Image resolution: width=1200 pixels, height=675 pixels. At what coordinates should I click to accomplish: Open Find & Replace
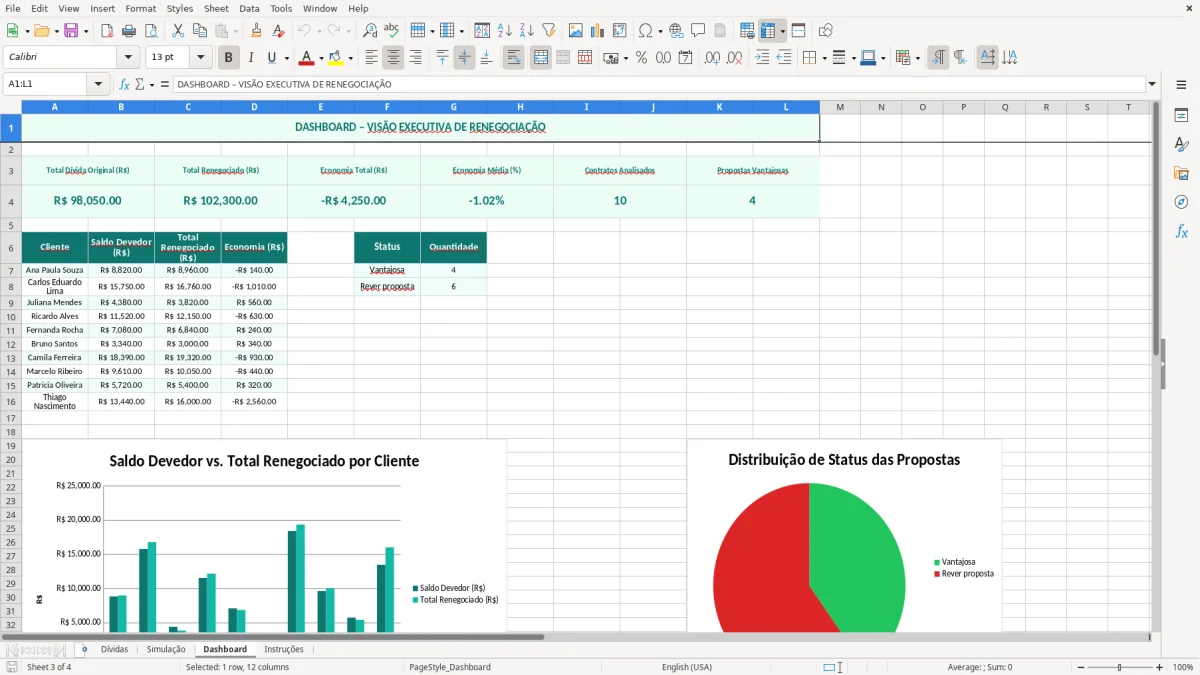tap(370, 31)
